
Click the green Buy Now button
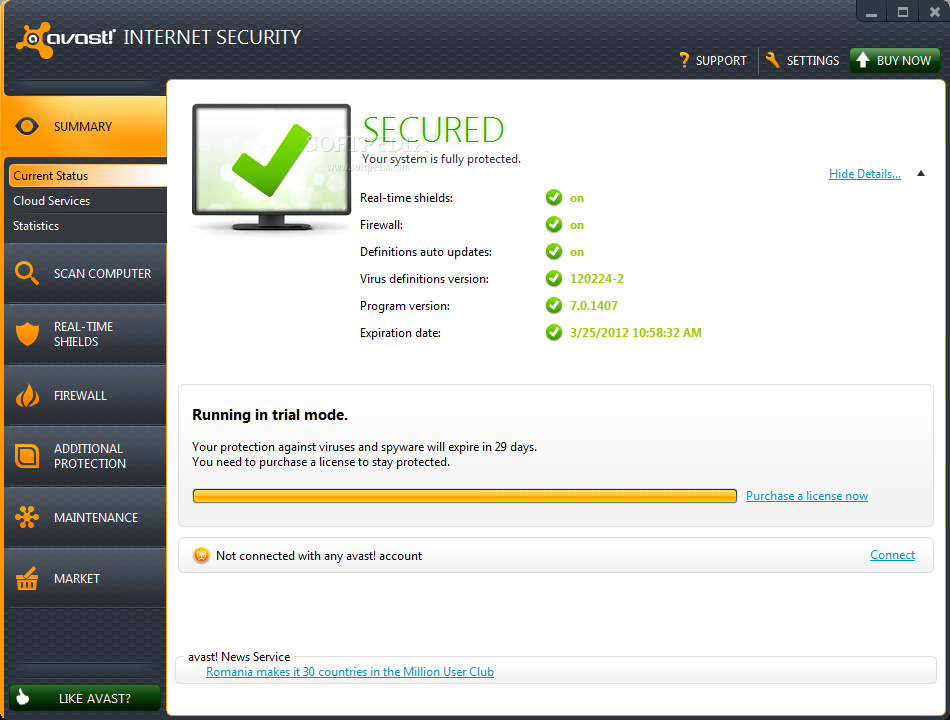pos(895,60)
